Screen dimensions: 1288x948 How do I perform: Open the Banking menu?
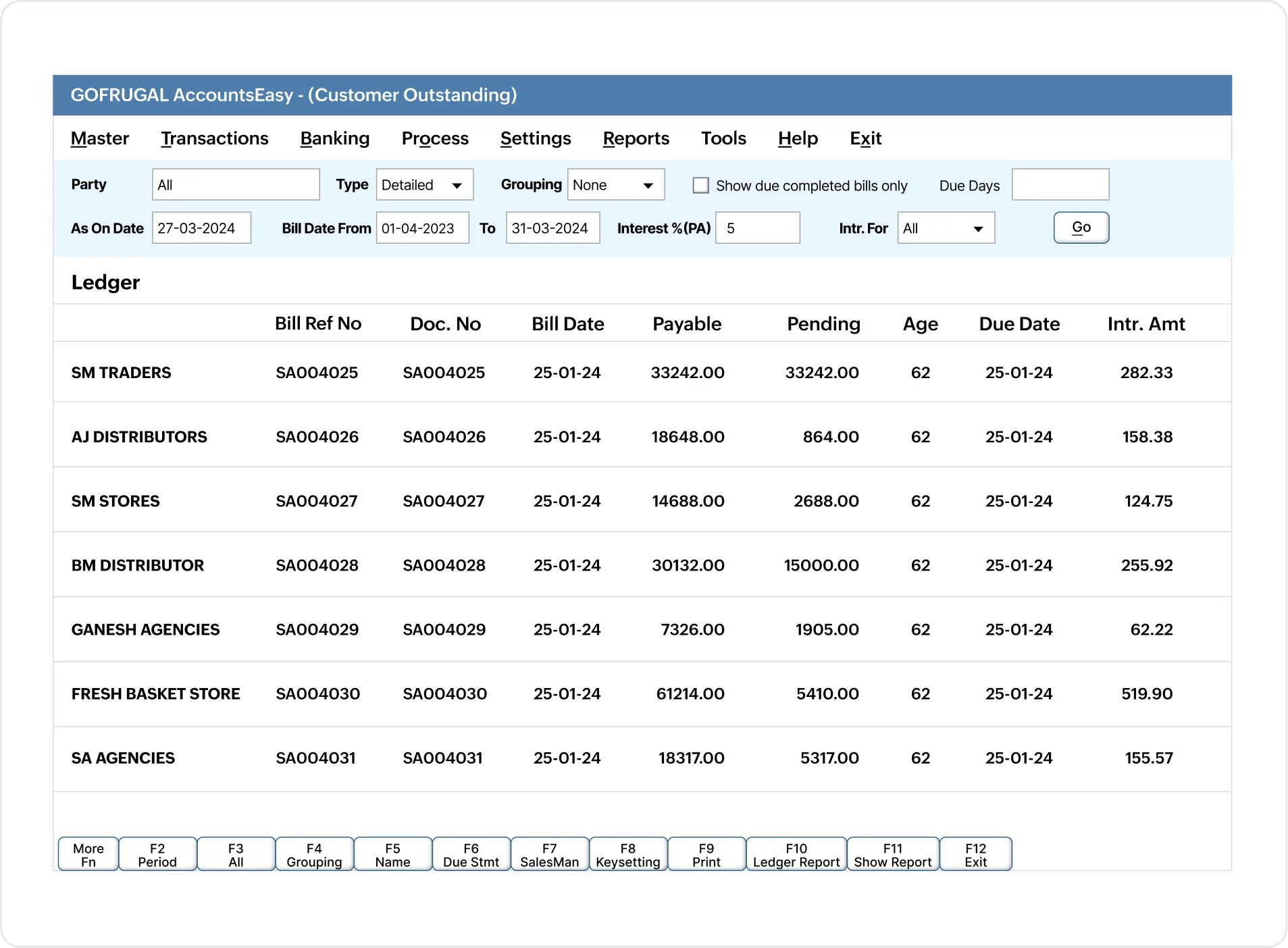(x=334, y=138)
